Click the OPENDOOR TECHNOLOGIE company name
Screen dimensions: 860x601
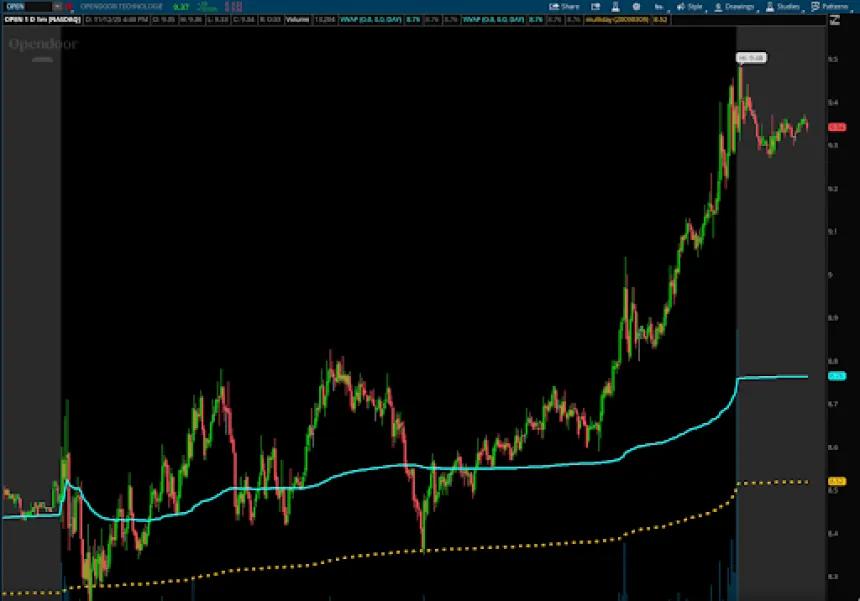coord(121,7)
